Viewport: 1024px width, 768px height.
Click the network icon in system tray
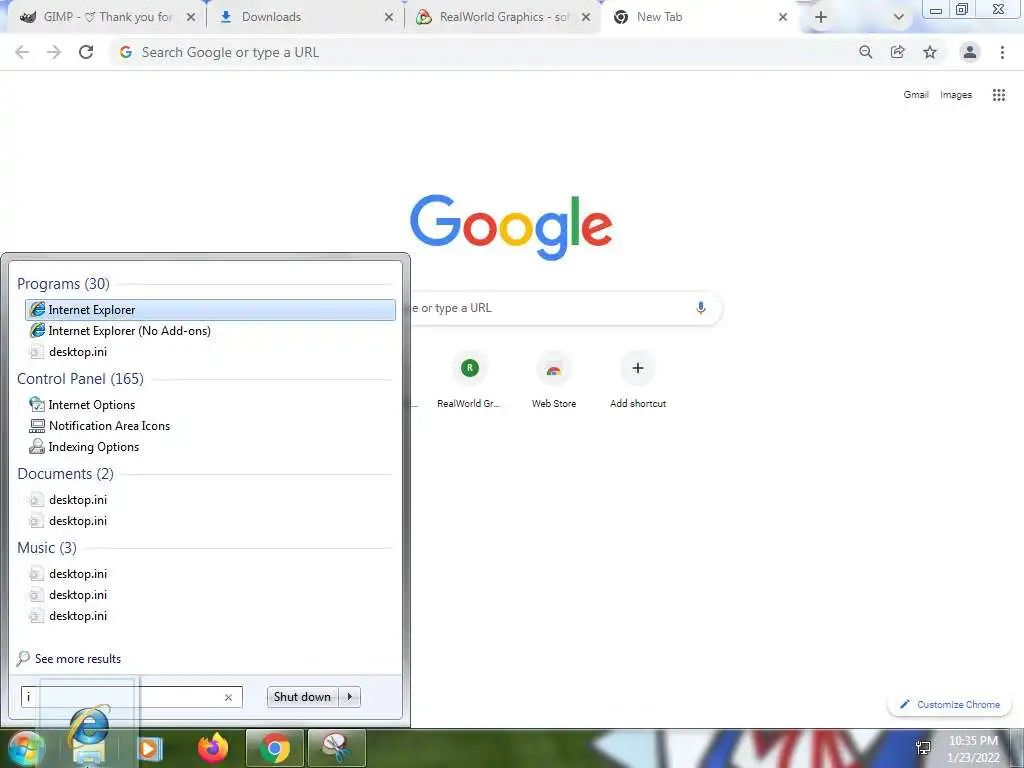(923, 748)
